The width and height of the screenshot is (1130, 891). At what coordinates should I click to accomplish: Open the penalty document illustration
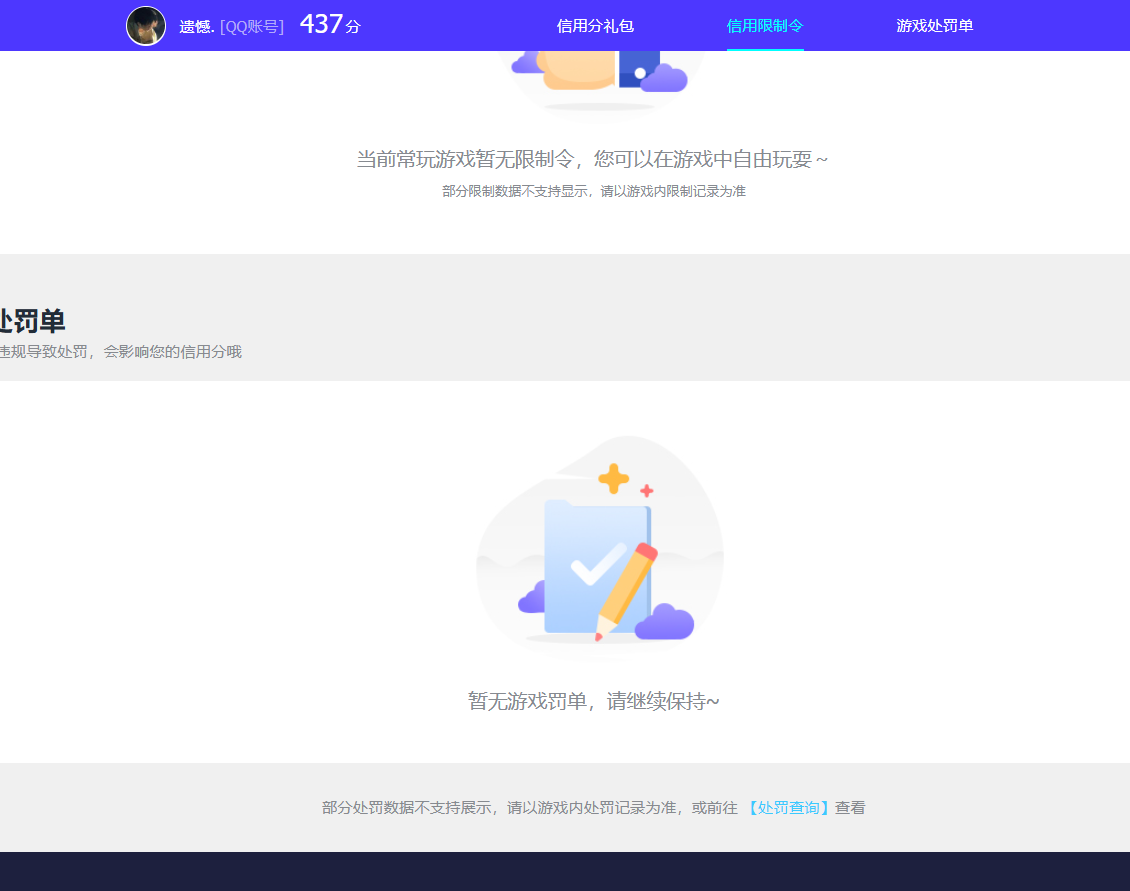tap(598, 548)
